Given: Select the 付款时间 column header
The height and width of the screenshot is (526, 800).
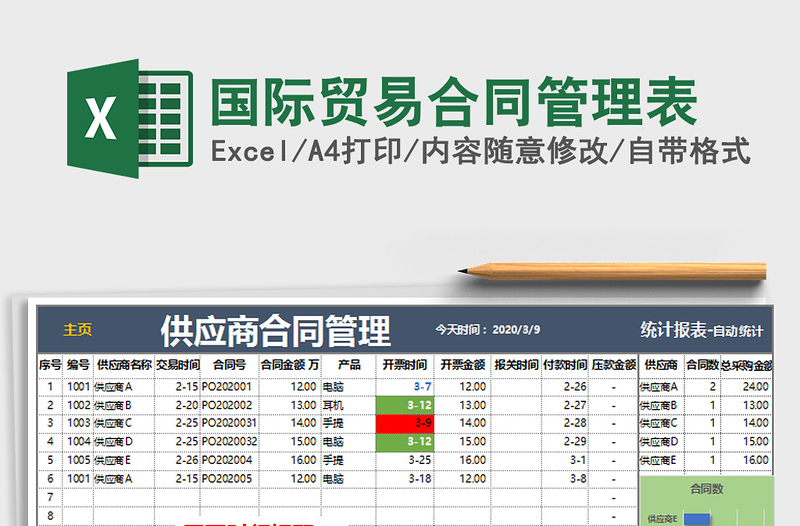Looking at the screenshot, I should point(565,365).
